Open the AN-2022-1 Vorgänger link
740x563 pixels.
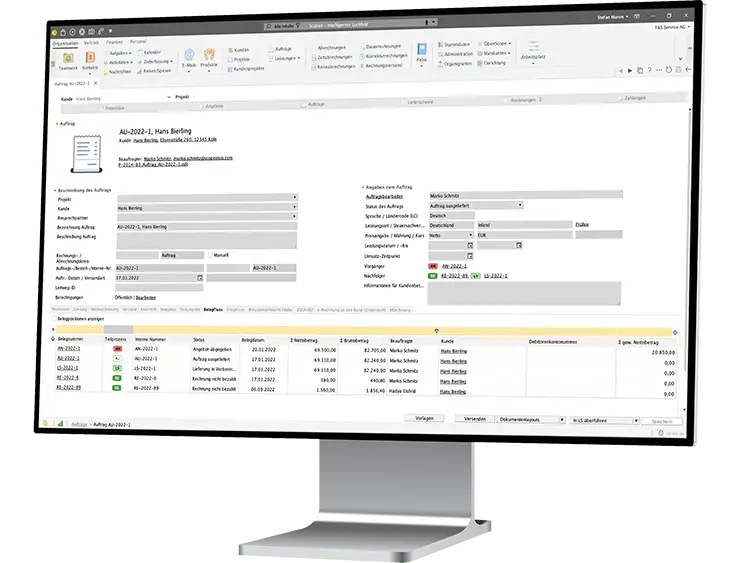click(454, 266)
